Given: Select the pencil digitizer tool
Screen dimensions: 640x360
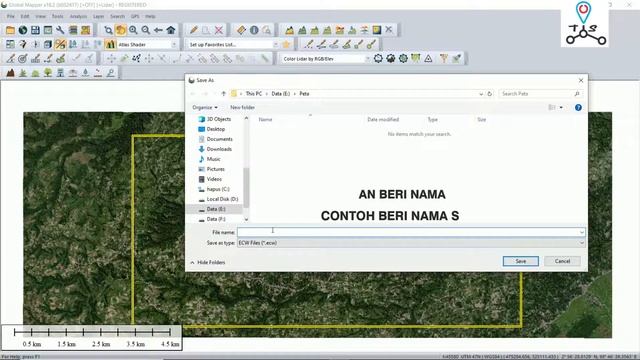Looking at the screenshot, I should click(x=193, y=30).
